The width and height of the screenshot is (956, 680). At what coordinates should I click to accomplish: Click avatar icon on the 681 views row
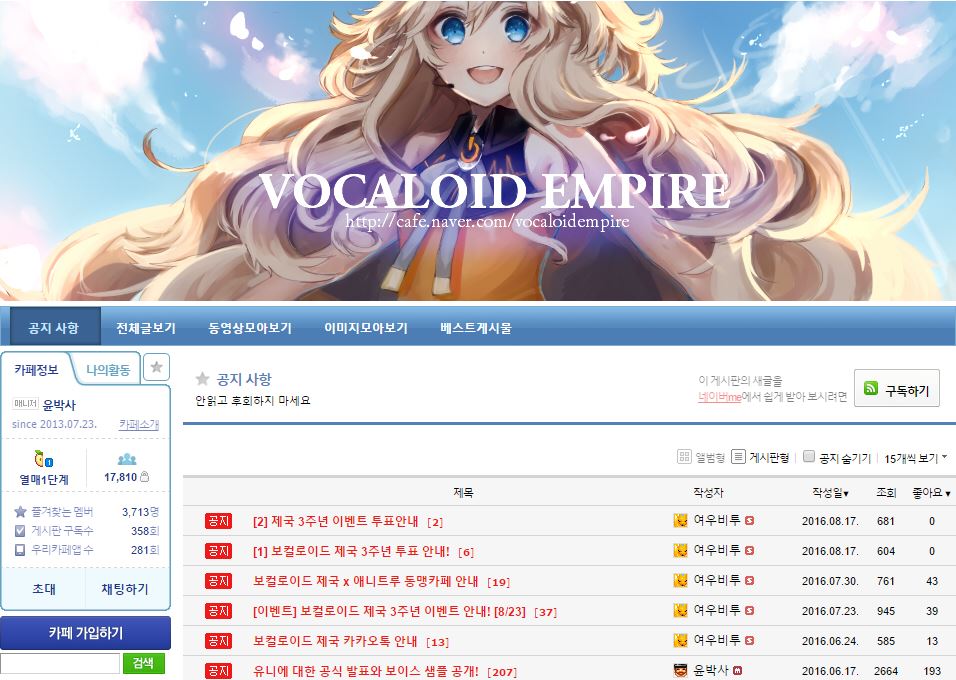[680, 520]
